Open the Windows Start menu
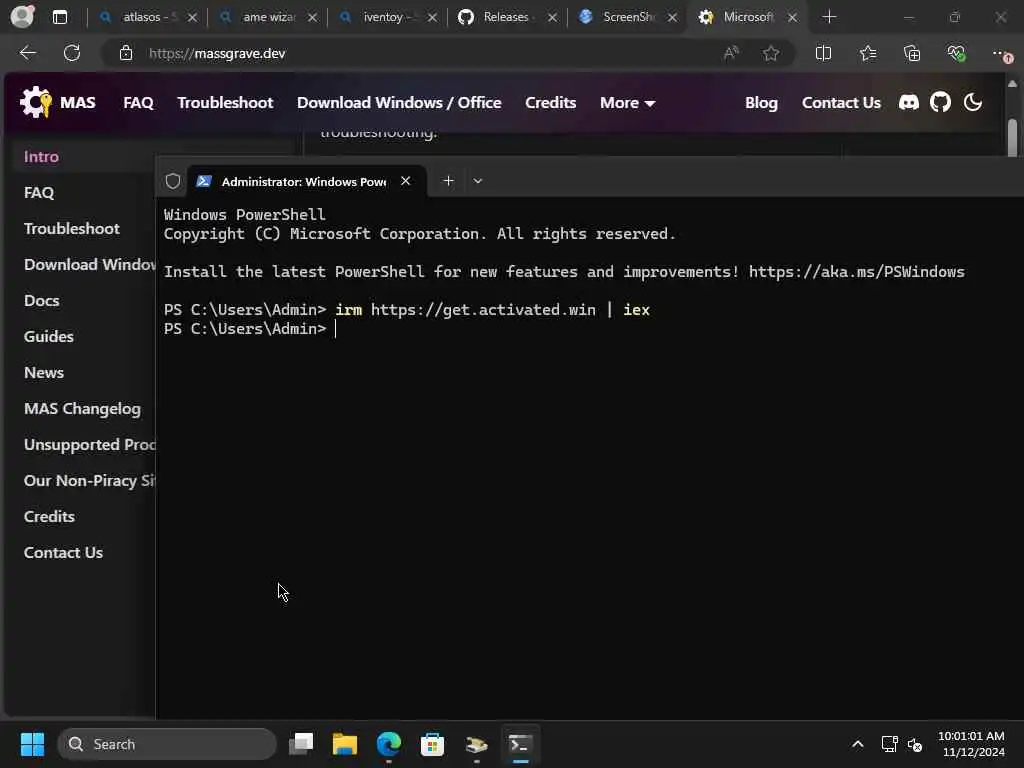This screenshot has width=1024, height=768. point(32,744)
